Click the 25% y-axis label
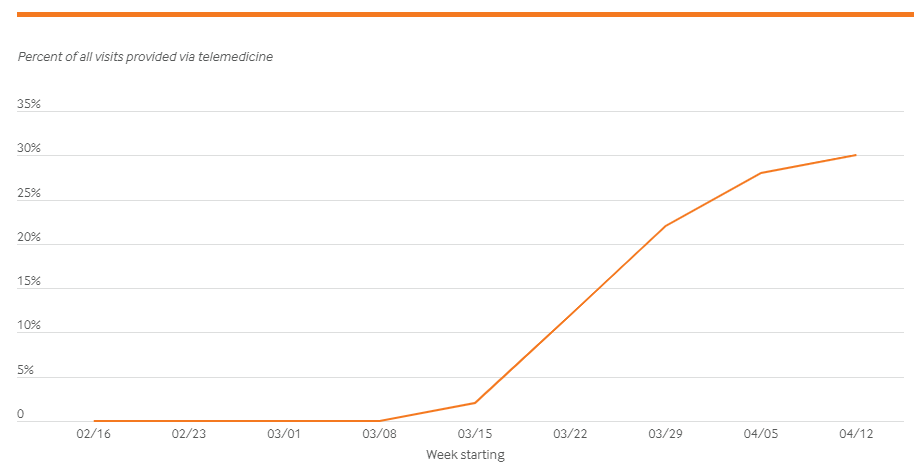Screen dimensions: 923x470 [x=29, y=193]
